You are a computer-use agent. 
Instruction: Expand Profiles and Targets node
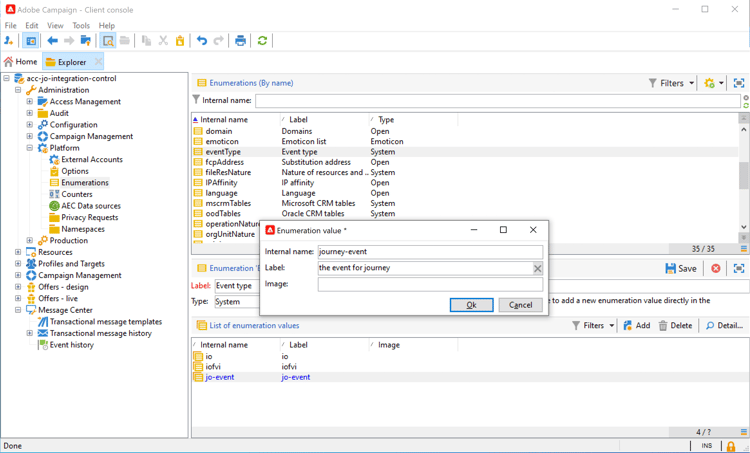(18, 264)
